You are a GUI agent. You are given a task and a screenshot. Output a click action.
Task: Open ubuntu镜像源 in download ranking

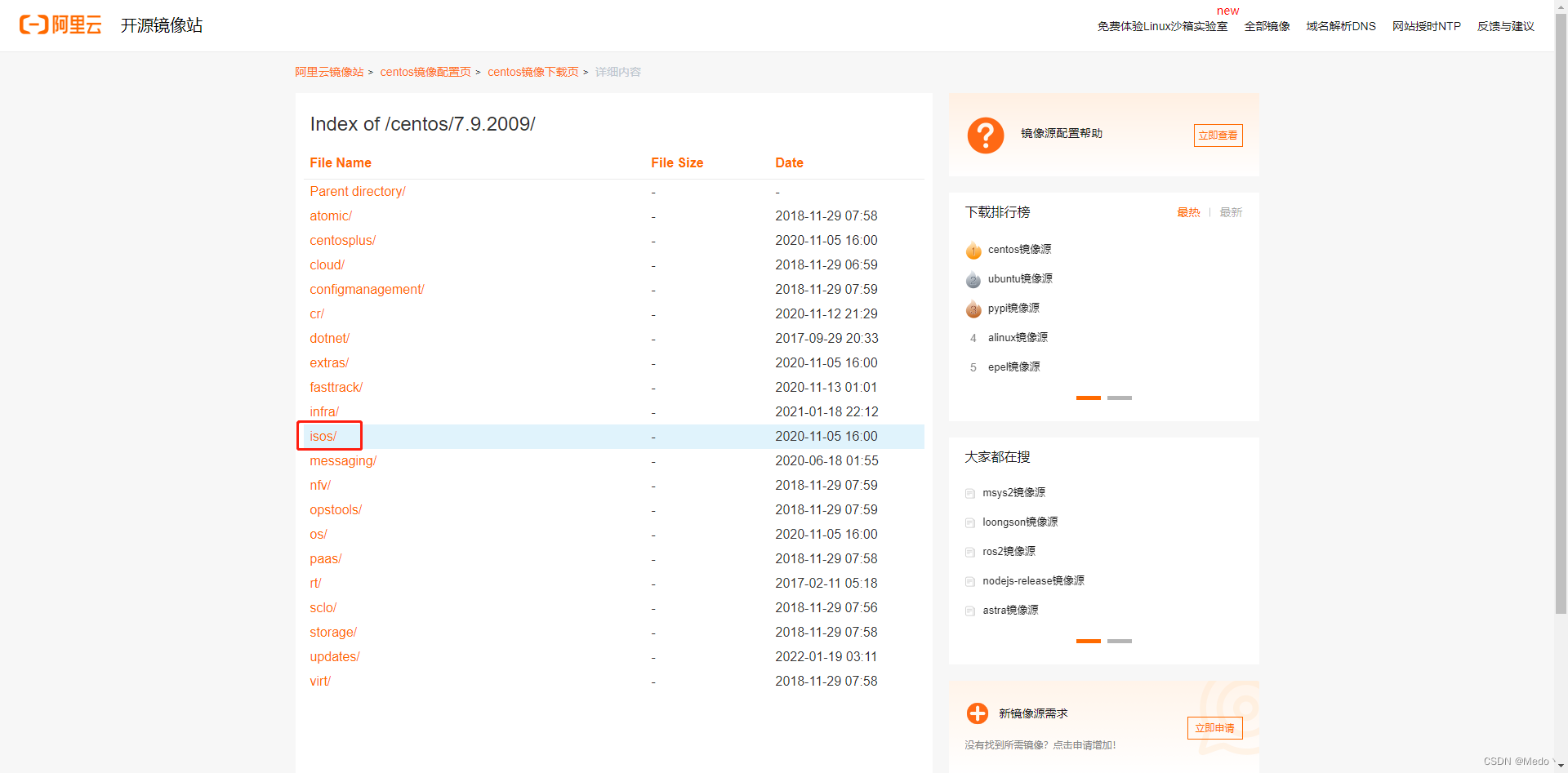pyautogui.click(x=1020, y=278)
